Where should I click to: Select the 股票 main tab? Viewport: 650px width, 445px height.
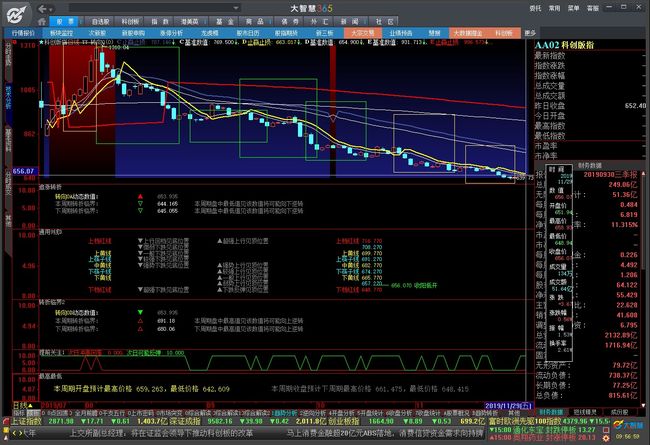pos(65,22)
